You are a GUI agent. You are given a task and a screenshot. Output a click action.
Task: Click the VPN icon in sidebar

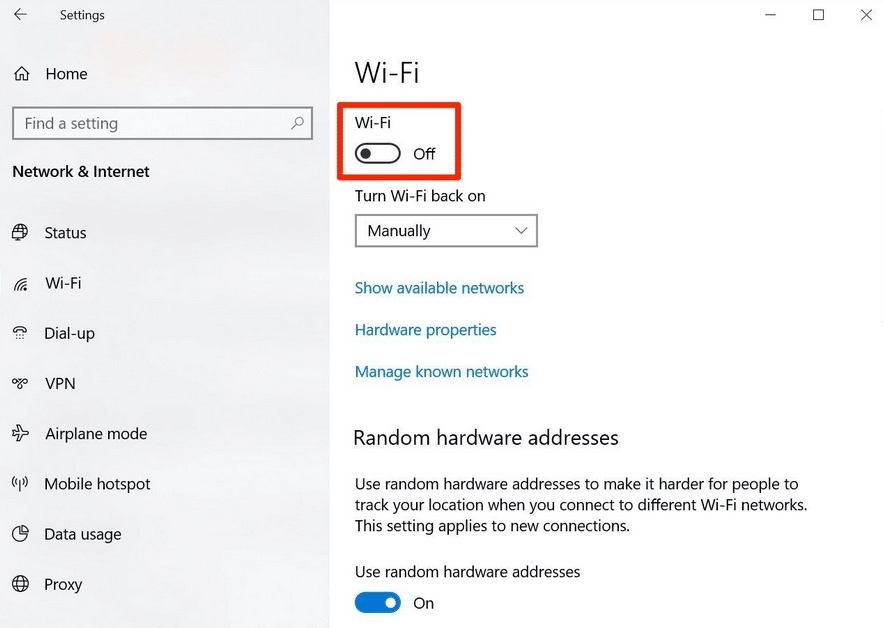pyautogui.click(x=20, y=384)
